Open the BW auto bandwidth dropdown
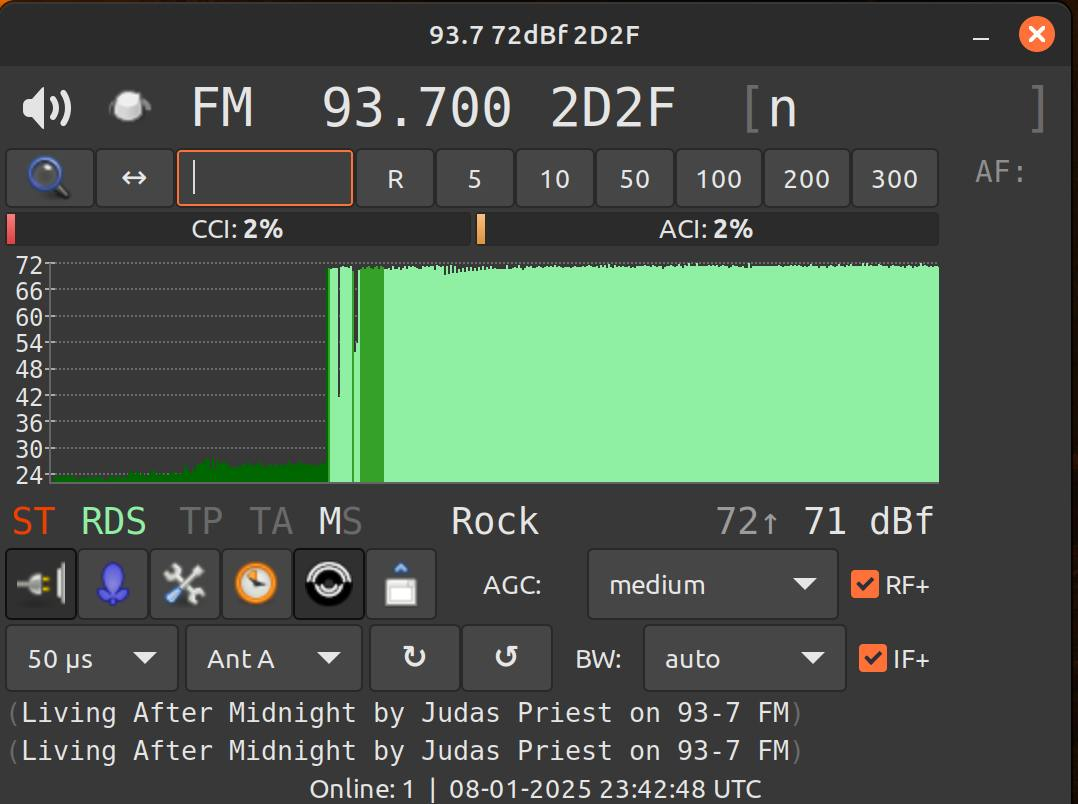The width and height of the screenshot is (1078, 804). coord(744,658)
